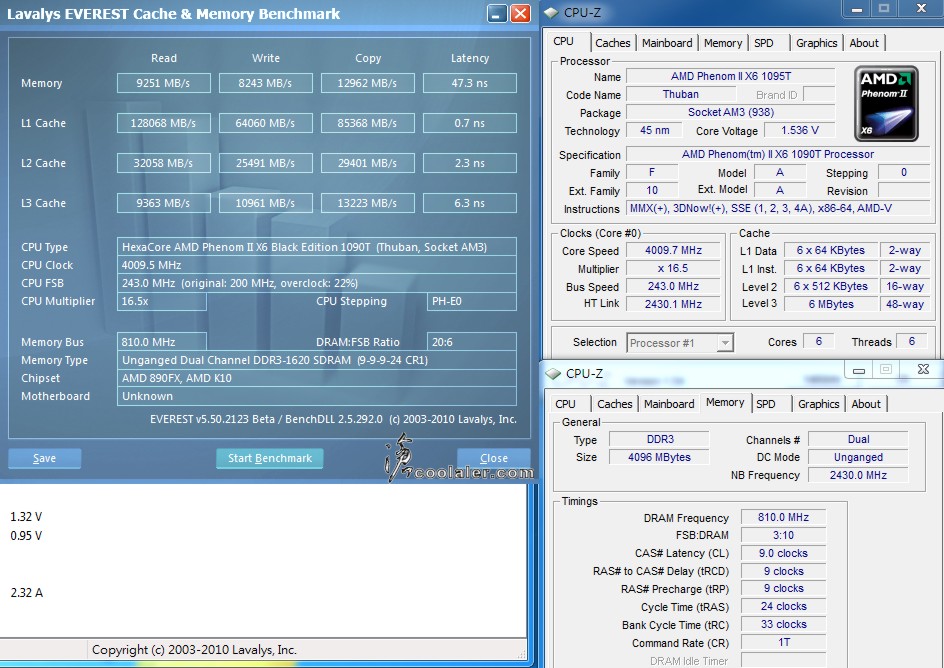The image size is (944, 668).
Task: Click the CPU Clock value 4009.5 MHz
Action: pos(317,265)
